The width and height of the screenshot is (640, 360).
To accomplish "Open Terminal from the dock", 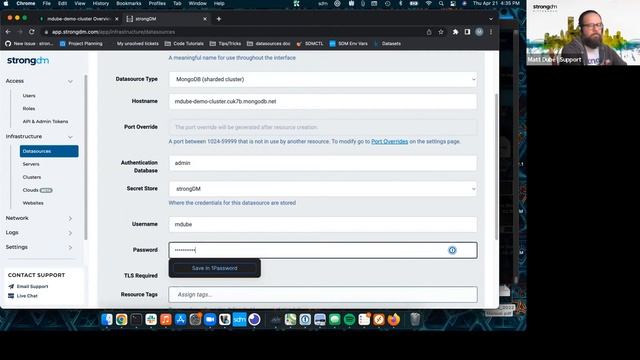I will click(x=136, y=319).
